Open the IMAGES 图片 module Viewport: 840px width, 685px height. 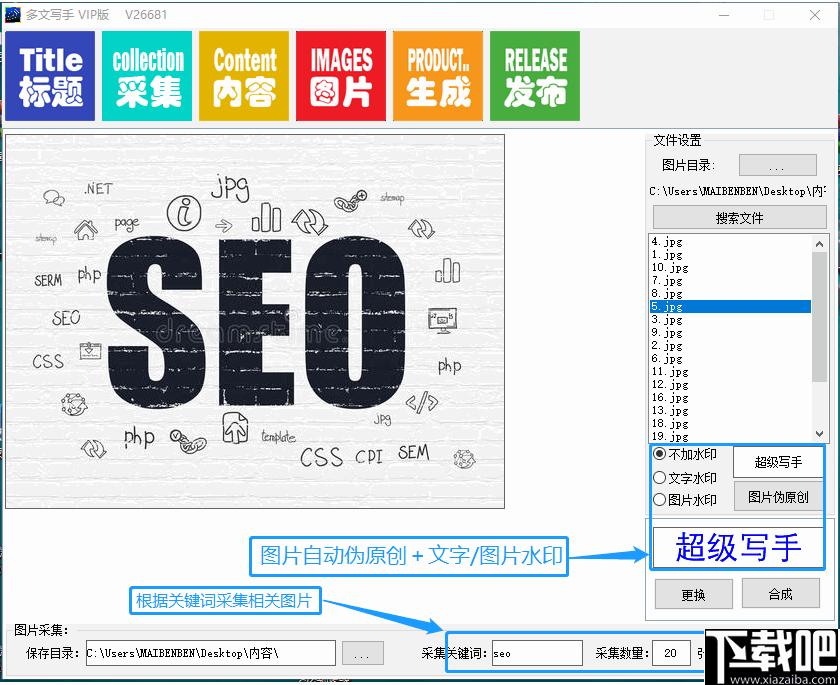341,76
